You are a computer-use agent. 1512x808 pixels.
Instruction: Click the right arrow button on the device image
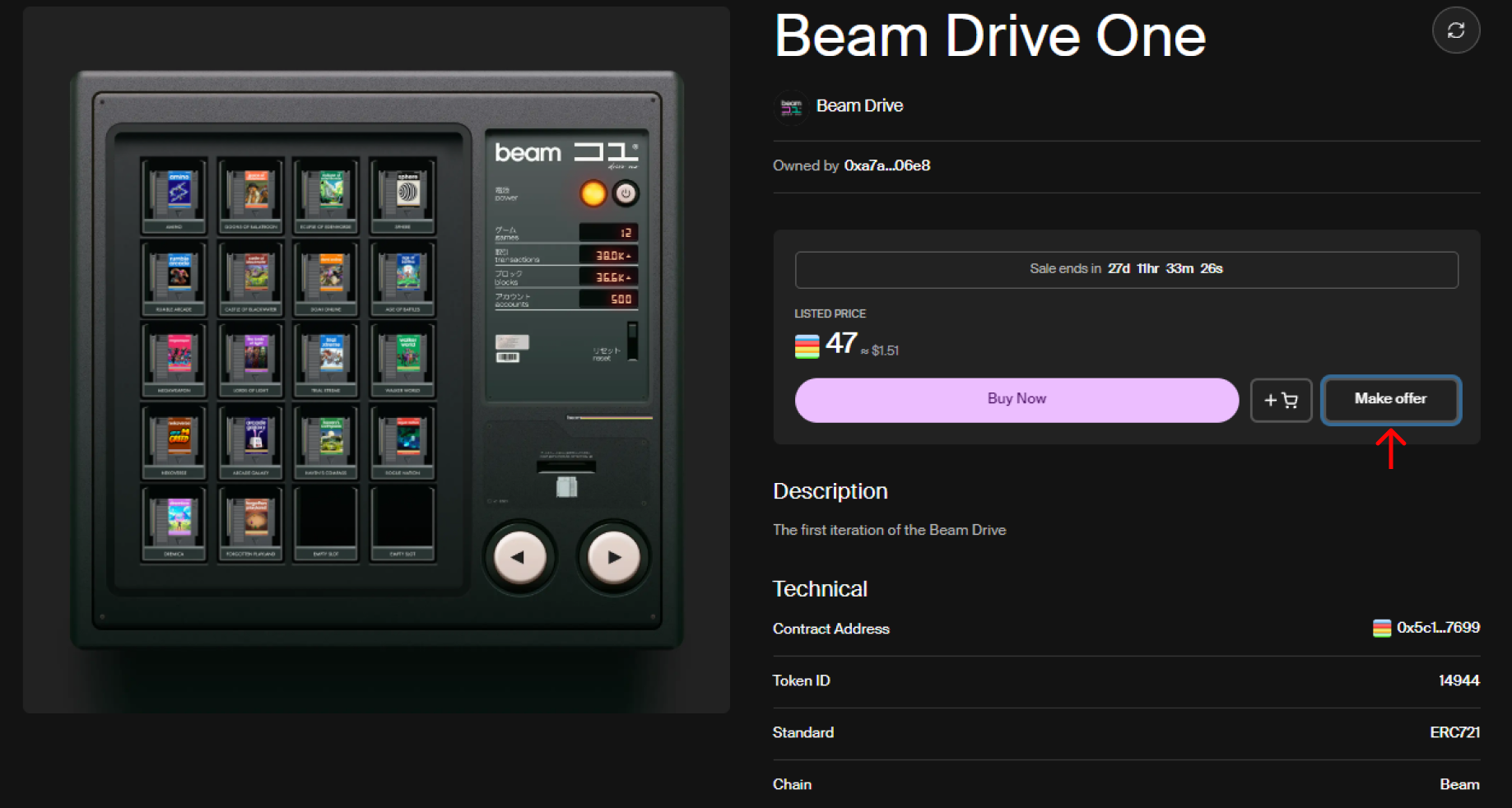(613, 557)
